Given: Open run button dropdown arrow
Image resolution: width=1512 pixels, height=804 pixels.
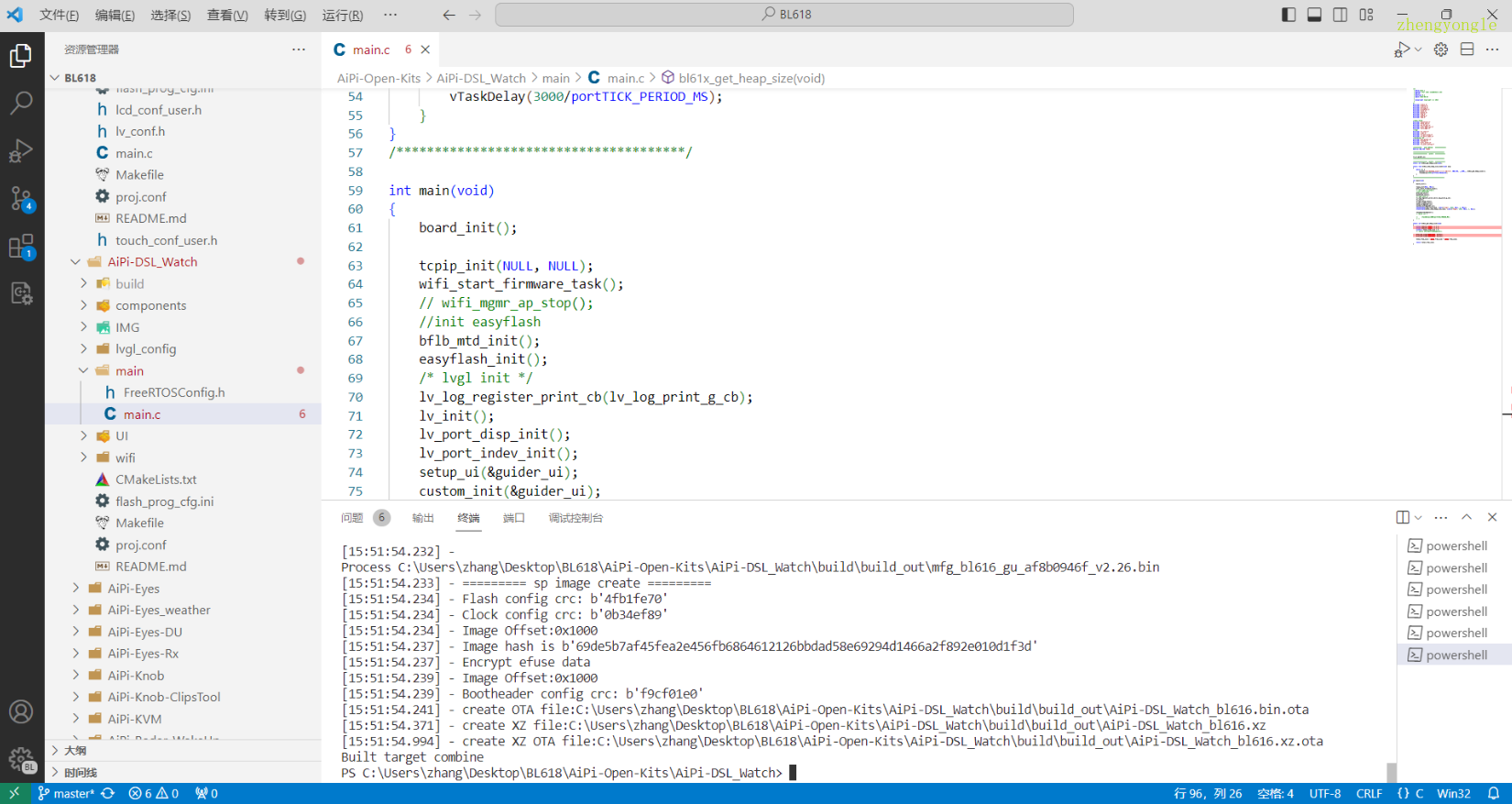Looking at the screenshot, I should tap(1419, 50).
